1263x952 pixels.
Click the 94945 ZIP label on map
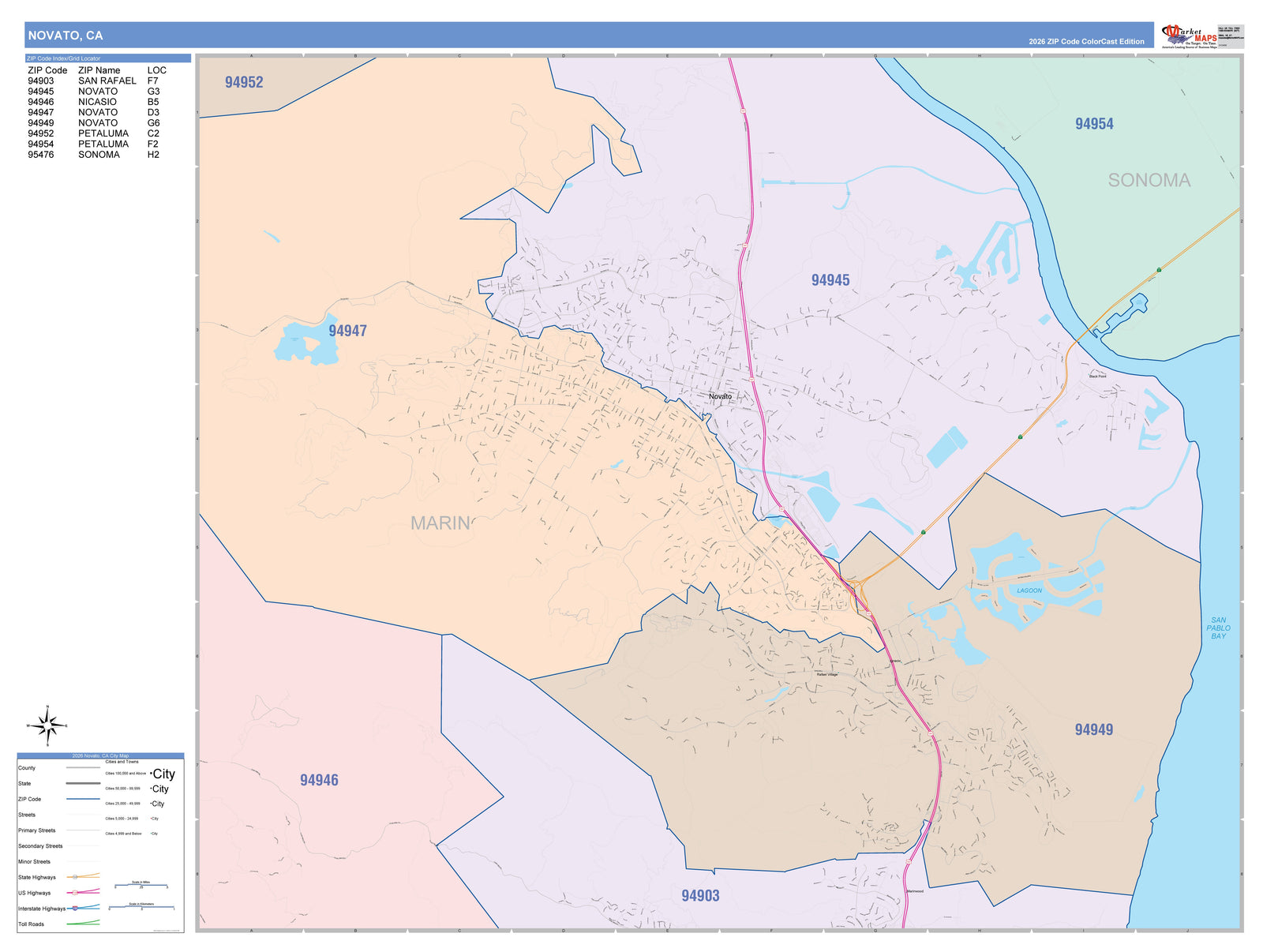point(830,280)
